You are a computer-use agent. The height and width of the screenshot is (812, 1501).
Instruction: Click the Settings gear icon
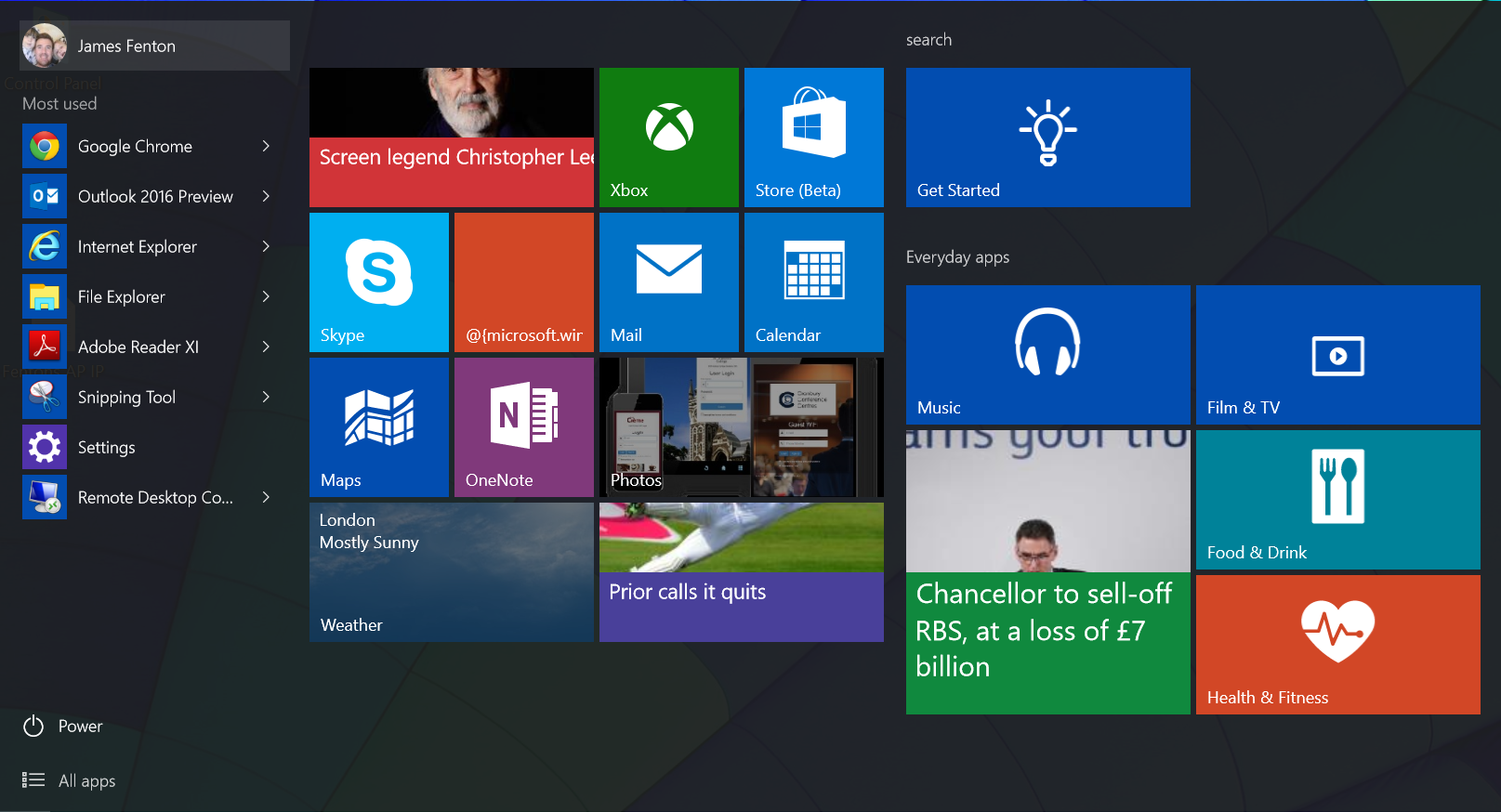[x=45, y=447]
